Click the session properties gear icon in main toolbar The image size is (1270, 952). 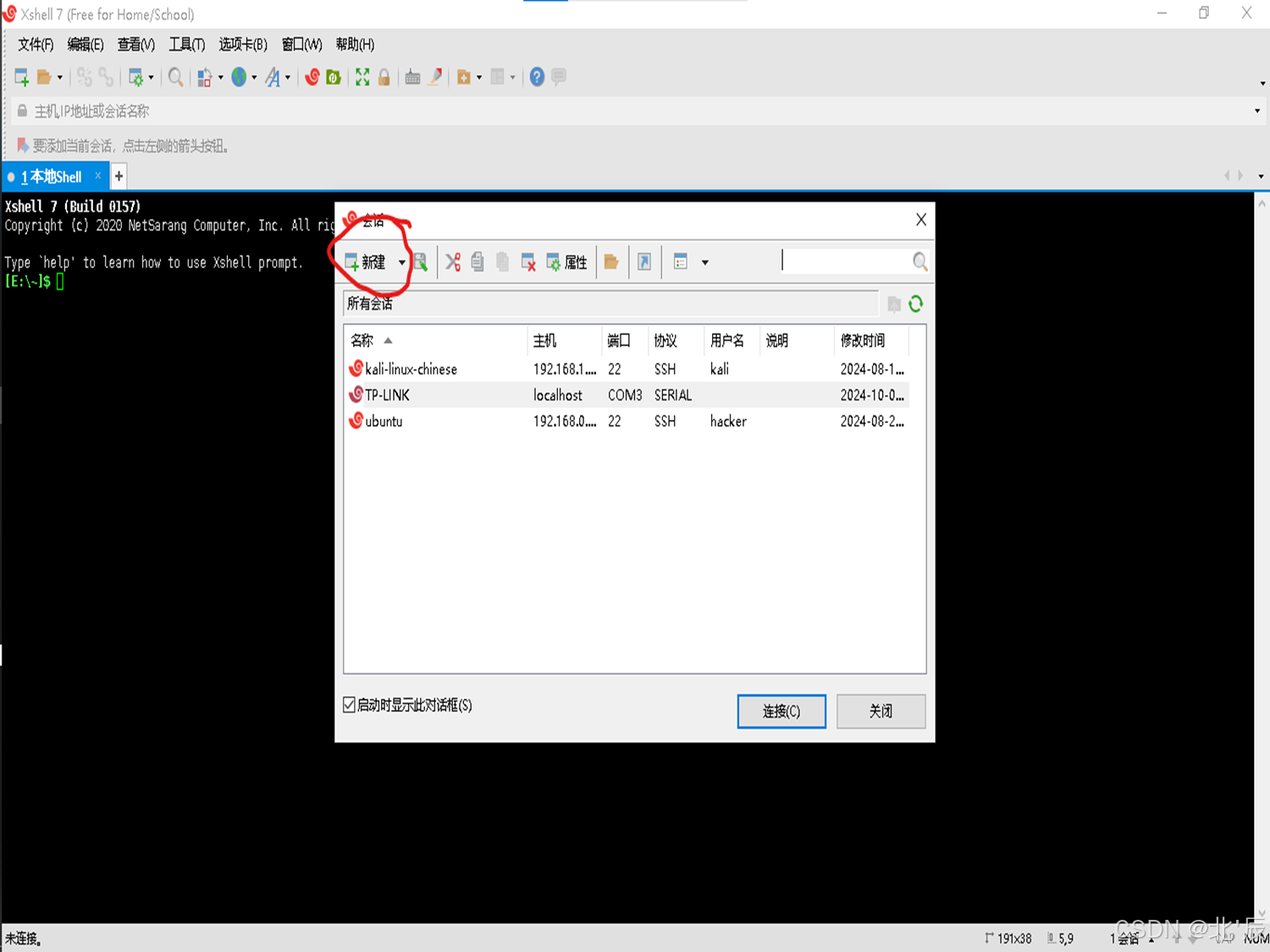tap(135, 78)
